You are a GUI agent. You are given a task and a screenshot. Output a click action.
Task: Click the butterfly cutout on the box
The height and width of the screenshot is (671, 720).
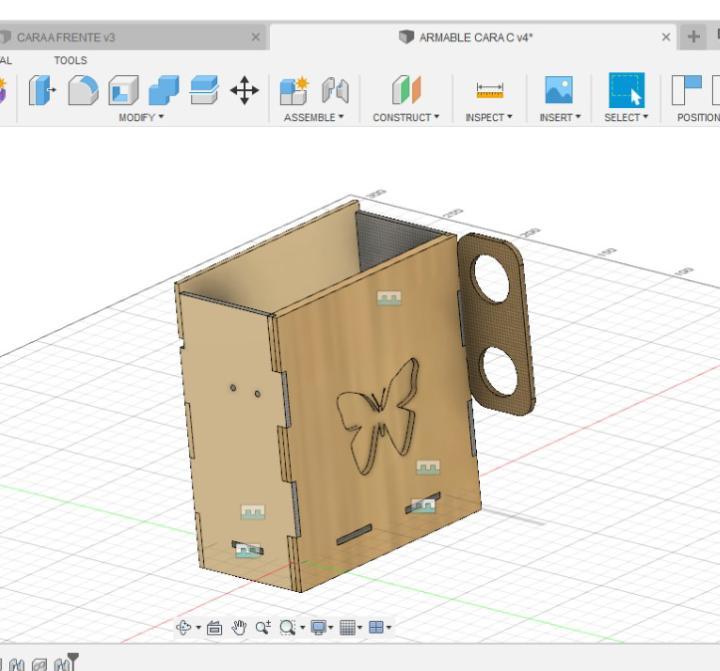point(378,416)
